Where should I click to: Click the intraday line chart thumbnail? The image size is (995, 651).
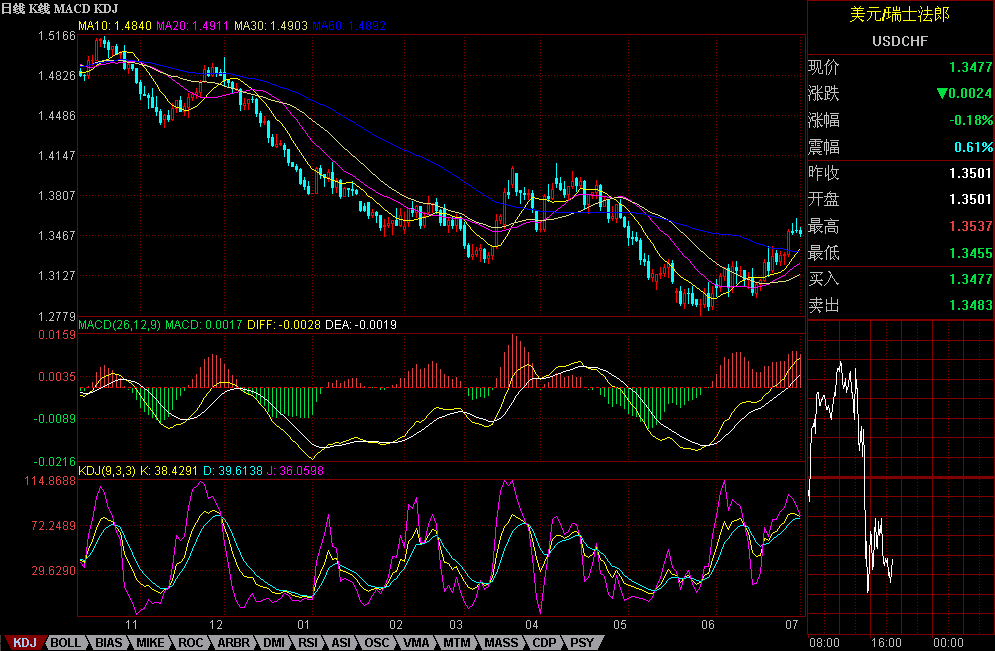click(901, 477)
